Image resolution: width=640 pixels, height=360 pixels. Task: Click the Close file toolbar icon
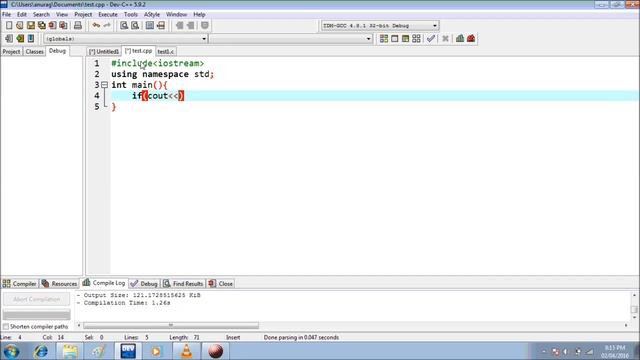click(x=52, y=25)
